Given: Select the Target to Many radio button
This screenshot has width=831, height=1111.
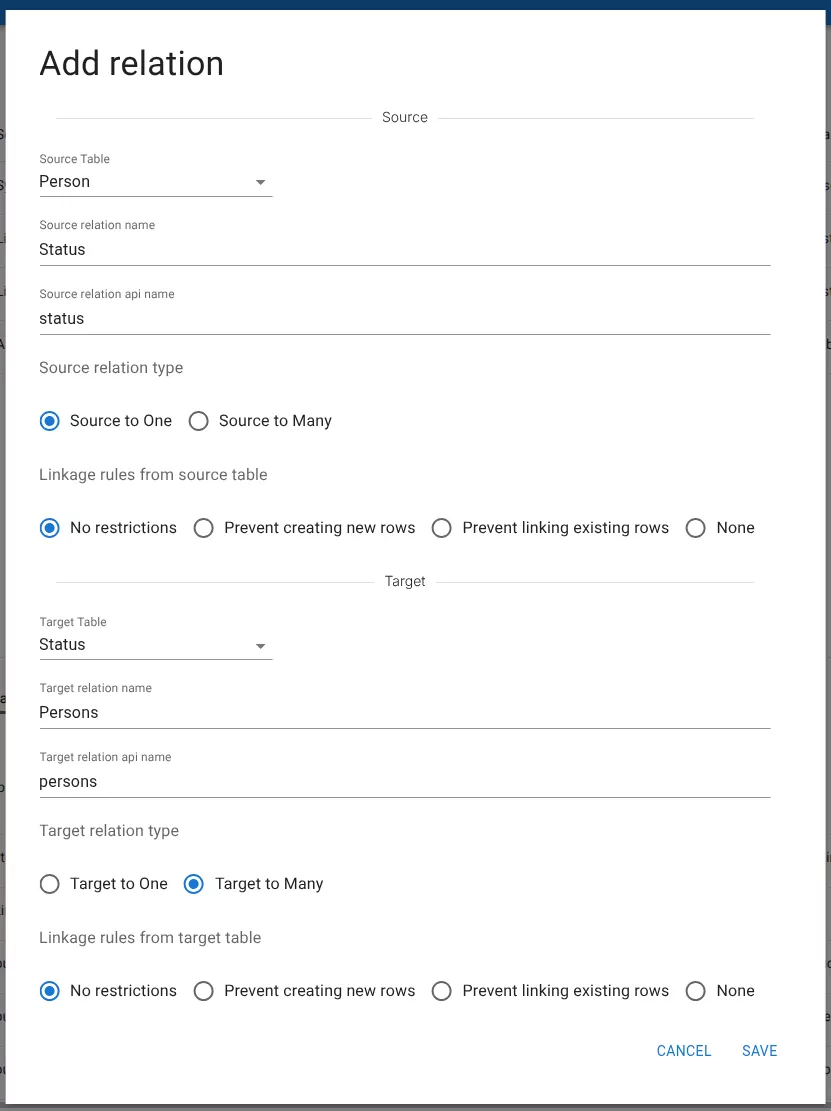Looking at the screenshot, I should pos(195,884).
